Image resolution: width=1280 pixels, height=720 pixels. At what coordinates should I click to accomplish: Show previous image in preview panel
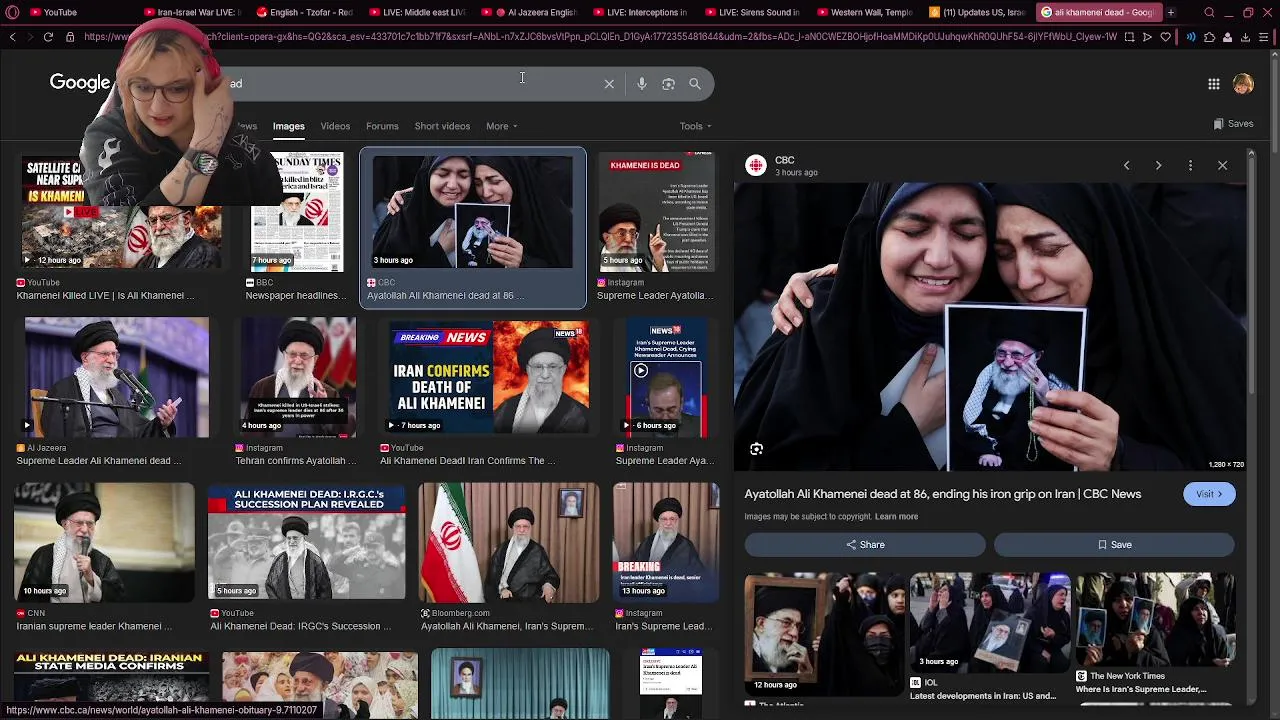tap(1126, 165)
